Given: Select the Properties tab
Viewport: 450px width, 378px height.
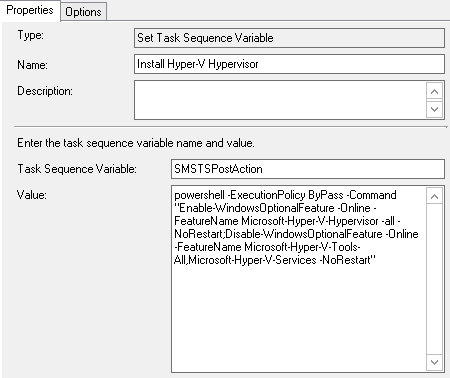Looking at the screenshot, I should (30, 10).
